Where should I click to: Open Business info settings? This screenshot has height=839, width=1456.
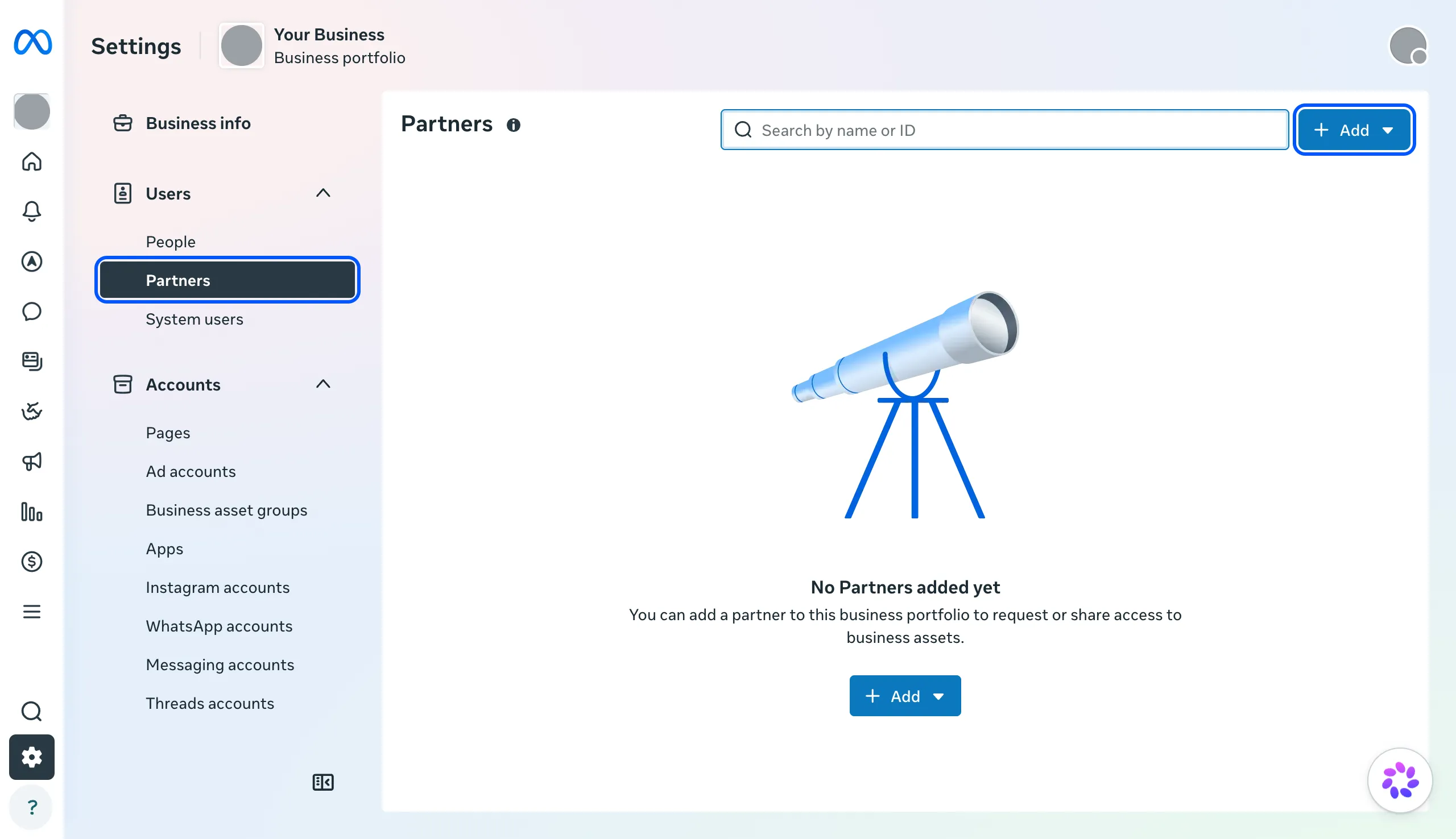click(198, 123)
